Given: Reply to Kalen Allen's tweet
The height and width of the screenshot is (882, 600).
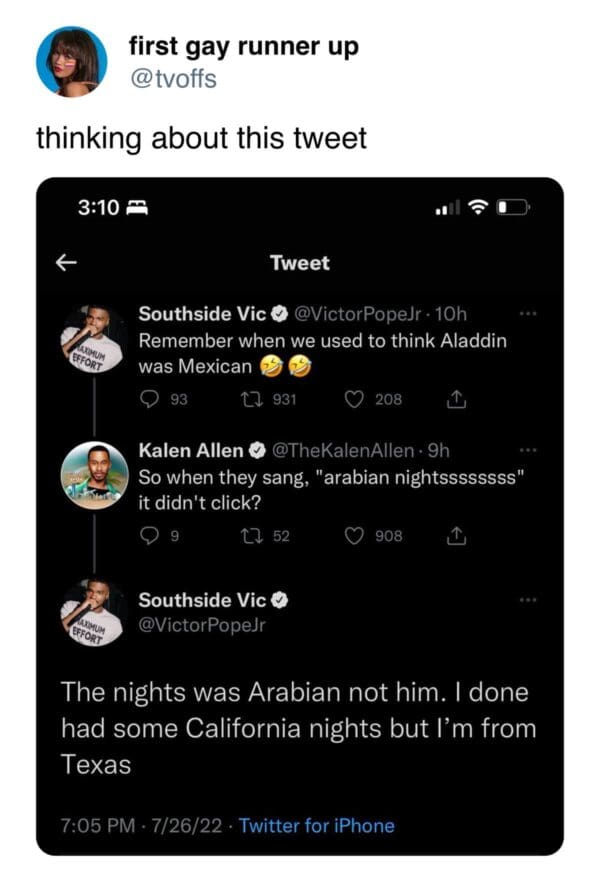Looking at the screenshot, I should tap(156, 536).
